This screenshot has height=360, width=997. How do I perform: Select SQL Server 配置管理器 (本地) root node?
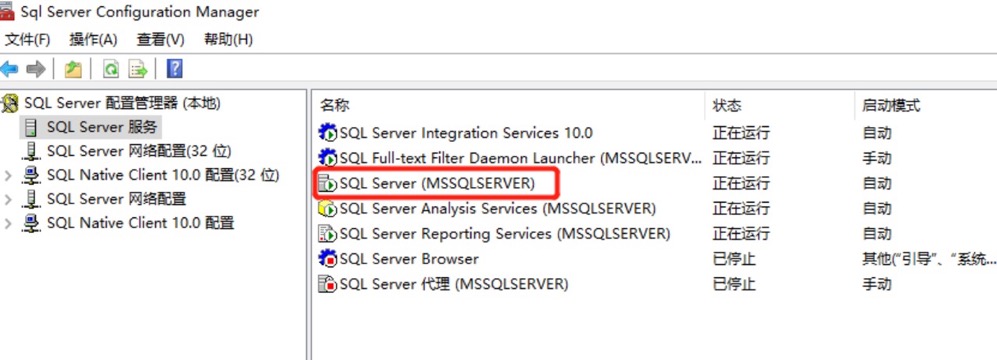[122, 103]
